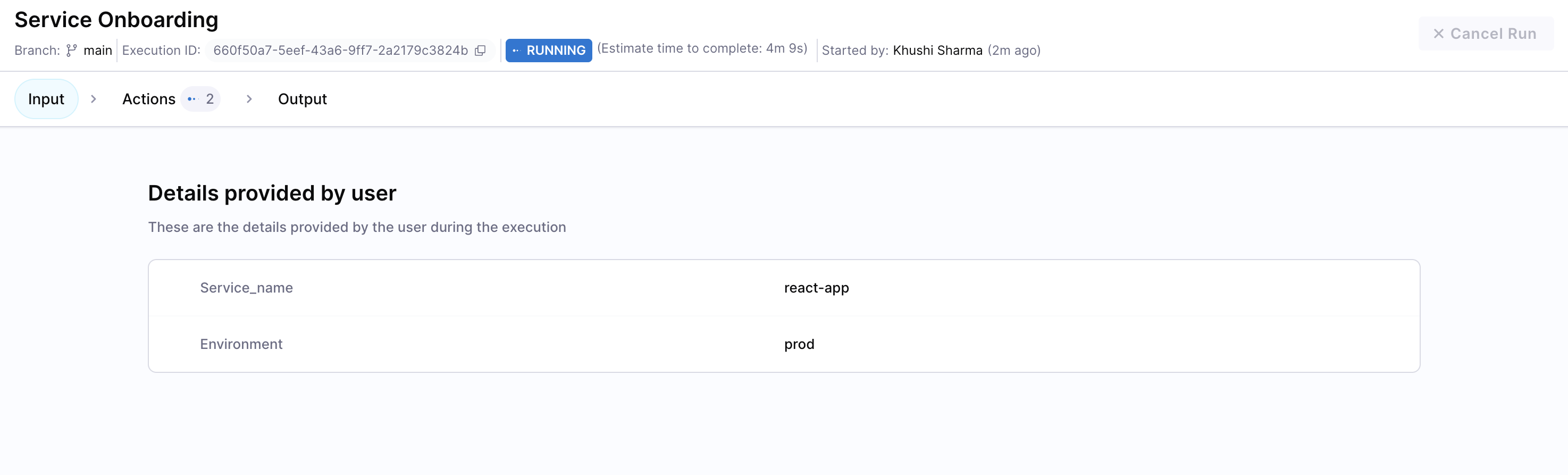Click the git branch icon beside main
This screenshot has width=1568, height=475.
[72, 51]
